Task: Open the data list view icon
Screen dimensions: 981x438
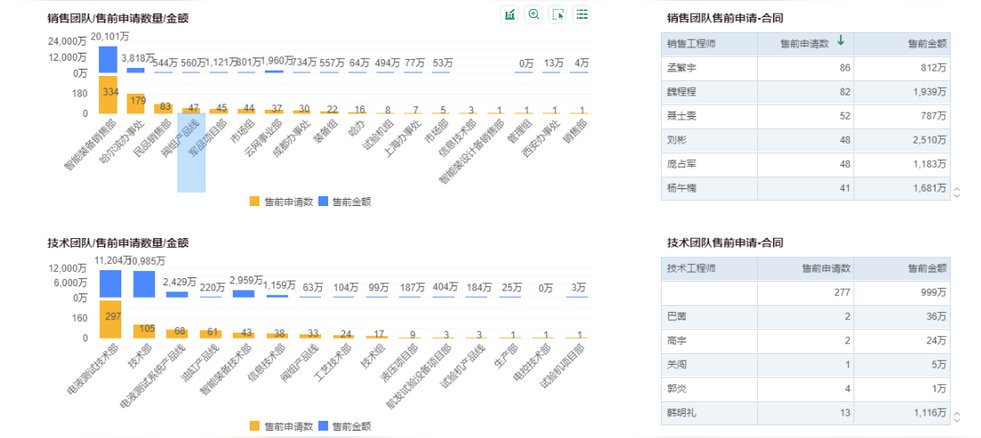Action: click(582, 15)
